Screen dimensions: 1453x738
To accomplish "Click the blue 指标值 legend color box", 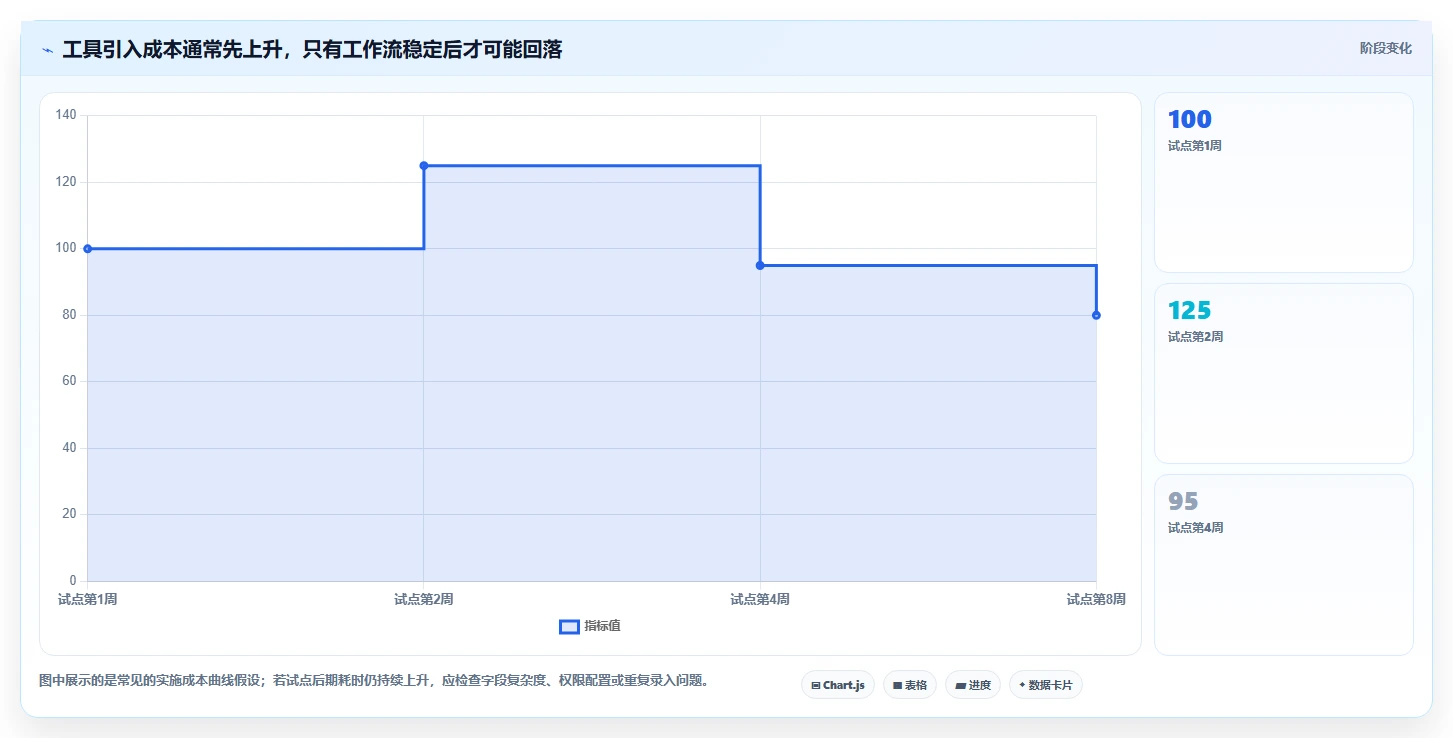I will pyautogui.click(x=569, y=626).
